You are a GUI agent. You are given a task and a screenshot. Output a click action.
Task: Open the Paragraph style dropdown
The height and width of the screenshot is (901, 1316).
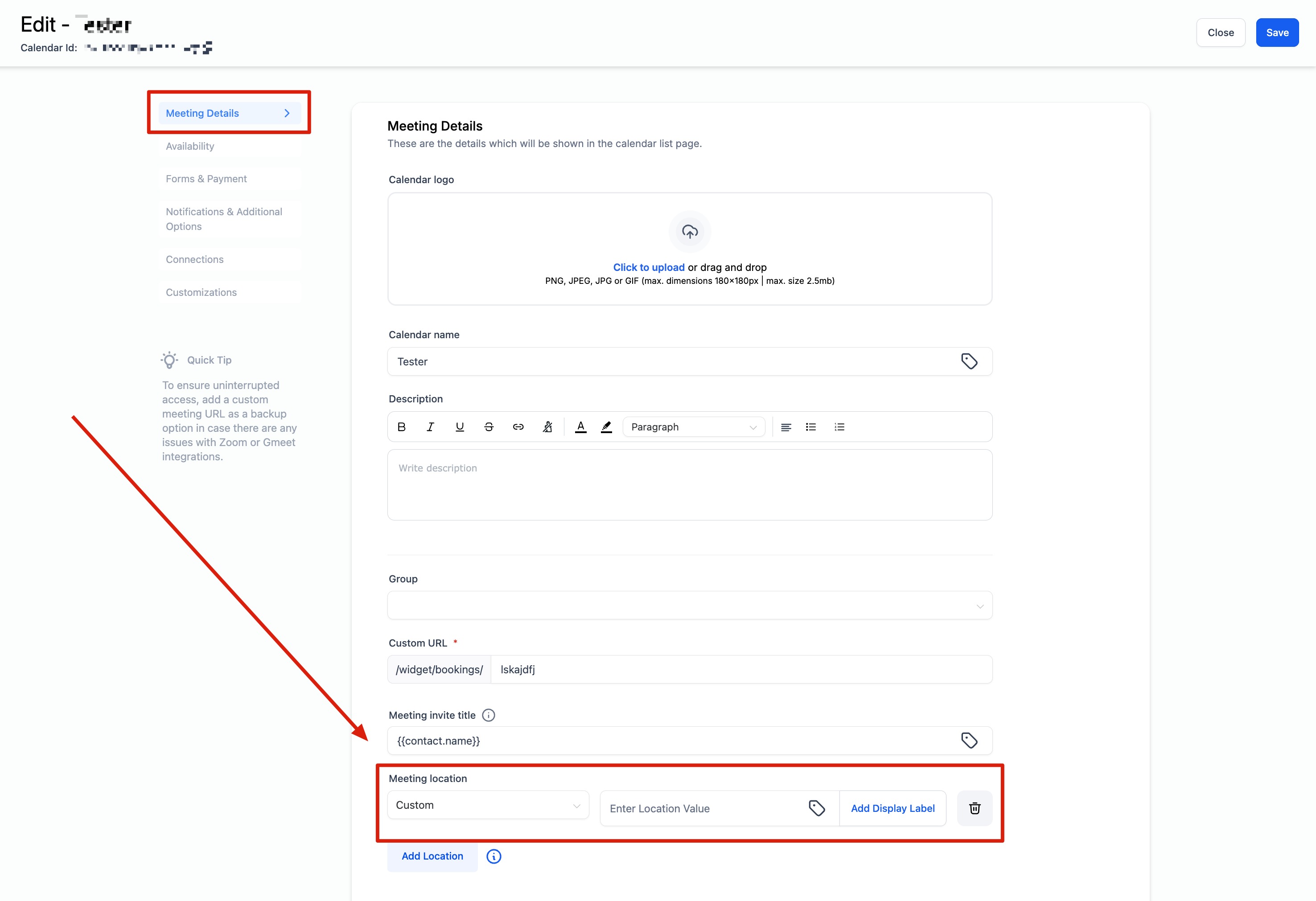[693, 427]
